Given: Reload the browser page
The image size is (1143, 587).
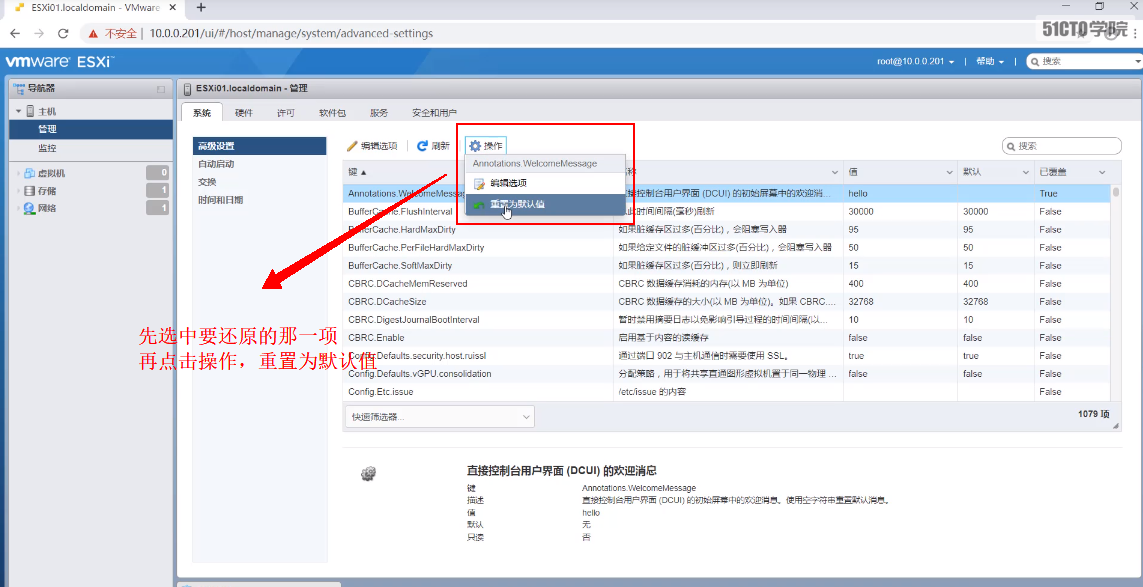Looking at the screenshot, I should 63,34.
